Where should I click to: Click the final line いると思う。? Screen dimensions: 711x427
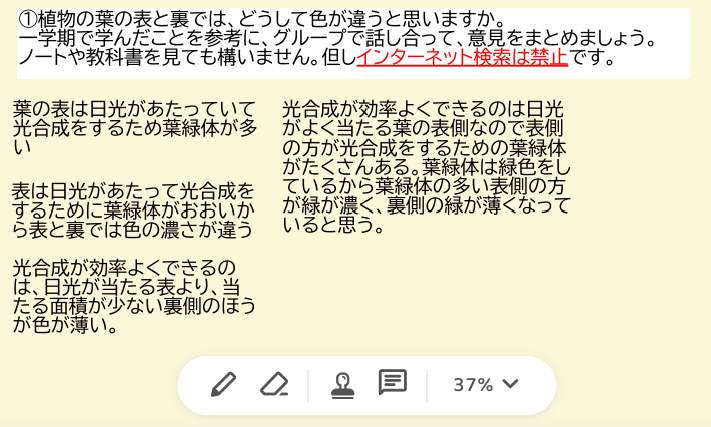(333, 225)
